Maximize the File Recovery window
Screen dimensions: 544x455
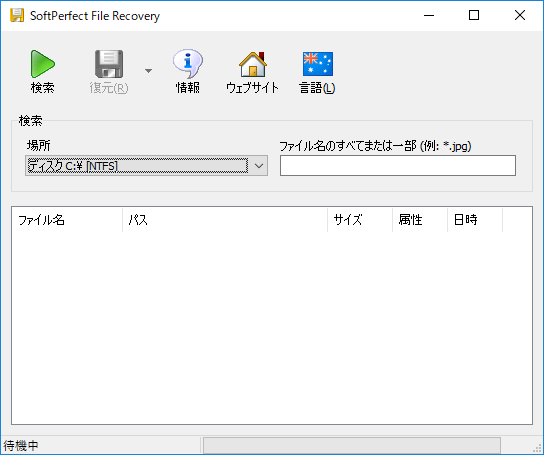click(474, 15)
